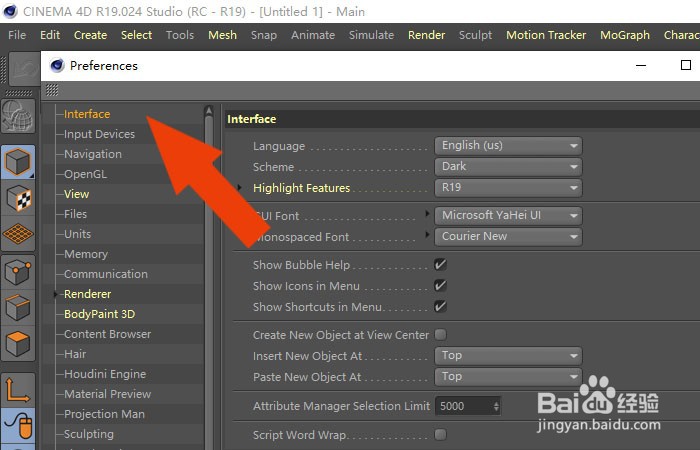The height and width of the screenshot is (450, 700).
Task: Open the MoGraph menu
Action: coord(625,35)
